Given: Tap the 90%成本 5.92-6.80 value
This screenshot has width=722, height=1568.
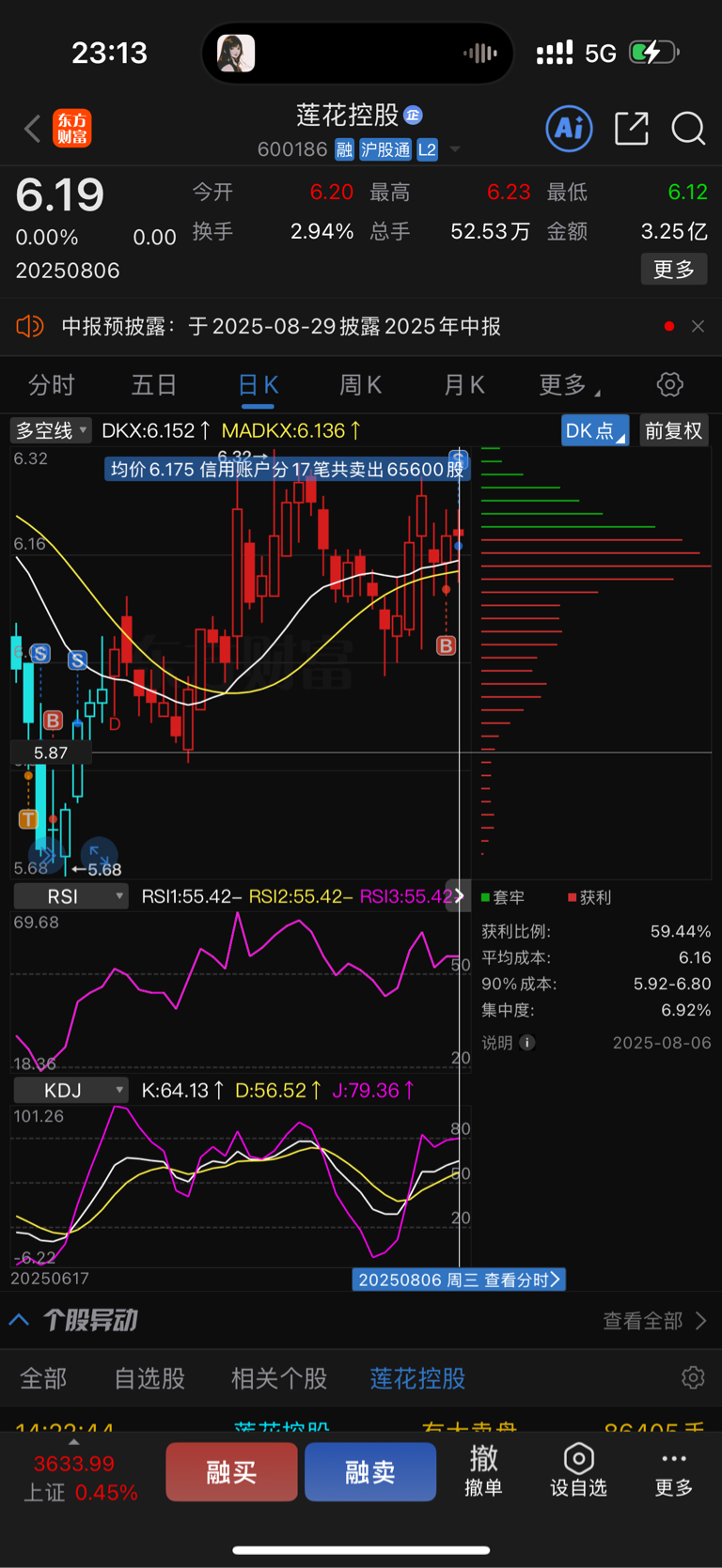Looking at the screenshot, I should [x=672, y=984].
